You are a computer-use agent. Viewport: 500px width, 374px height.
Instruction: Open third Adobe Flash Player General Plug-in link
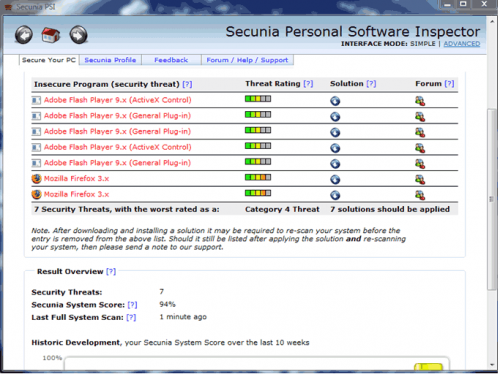[117, 163]
